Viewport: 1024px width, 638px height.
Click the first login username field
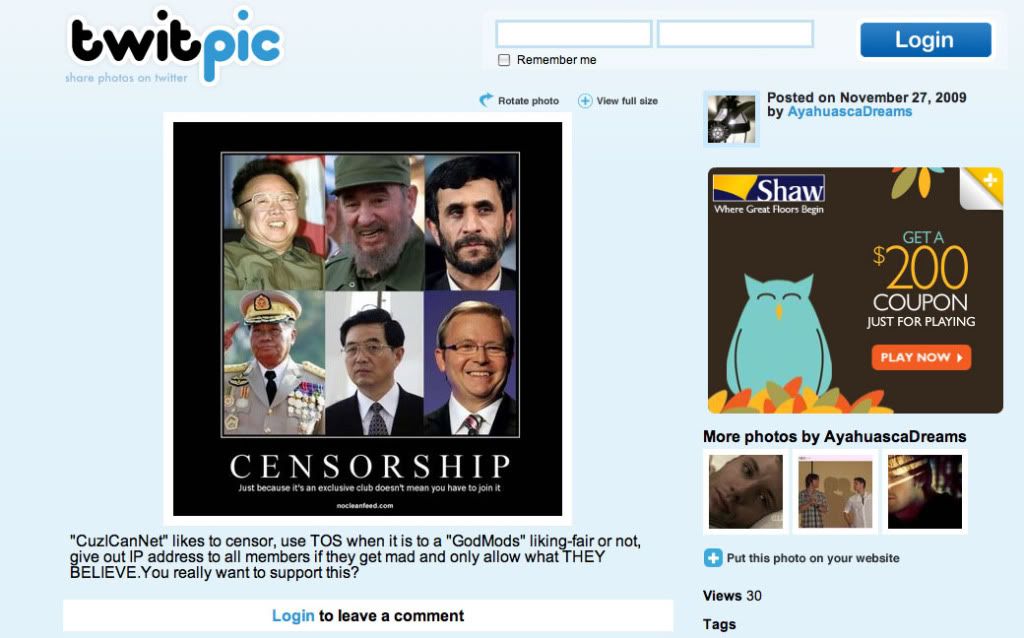click(573, 34)
